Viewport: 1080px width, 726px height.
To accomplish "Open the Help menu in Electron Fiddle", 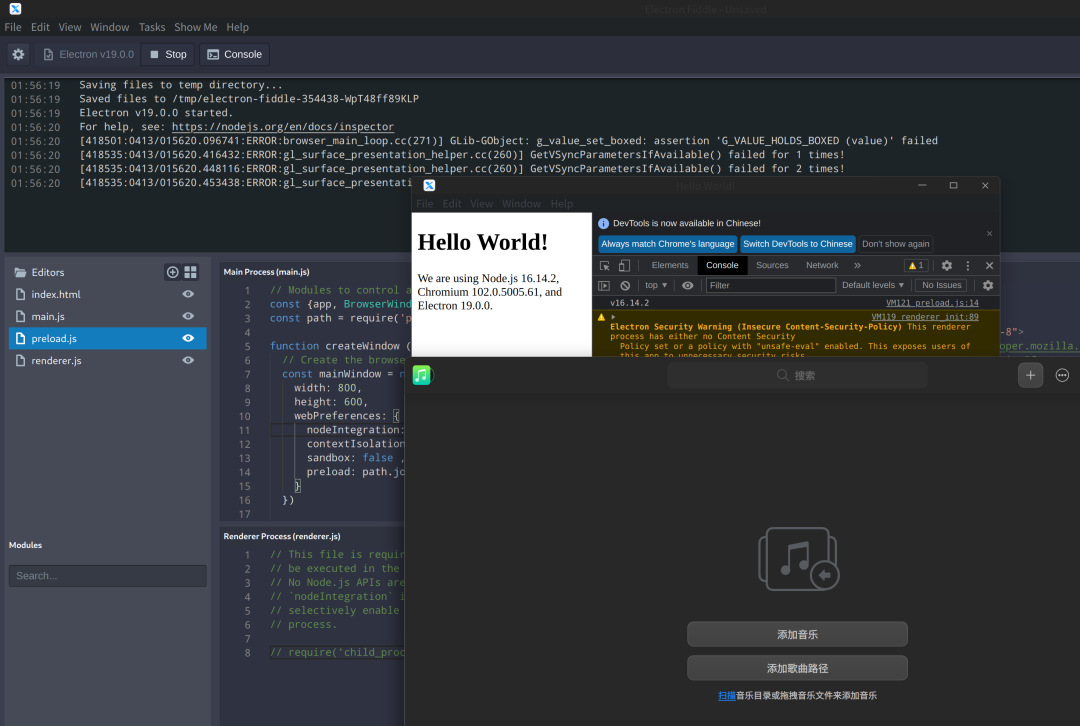I will 238,27.
